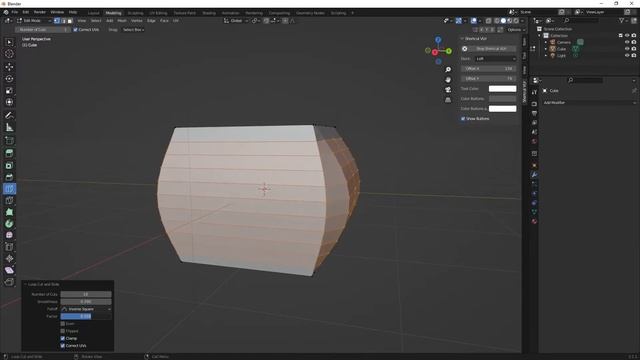Open the Options dropdown in viewport header
The width and height of the screenshot is (640, 360).
(516, 30)
